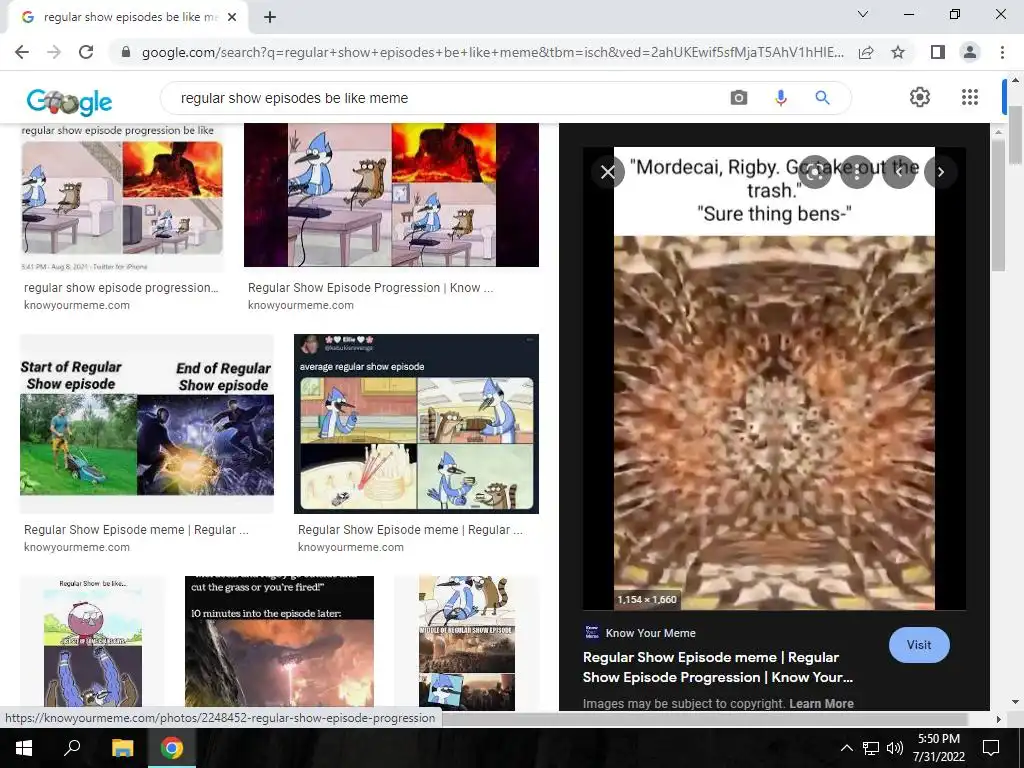Image resolution: width=1024 pixels, height=768 pixels.
Task: Open Start of Regular Show episode thumbnail
Action: [147, 424]
